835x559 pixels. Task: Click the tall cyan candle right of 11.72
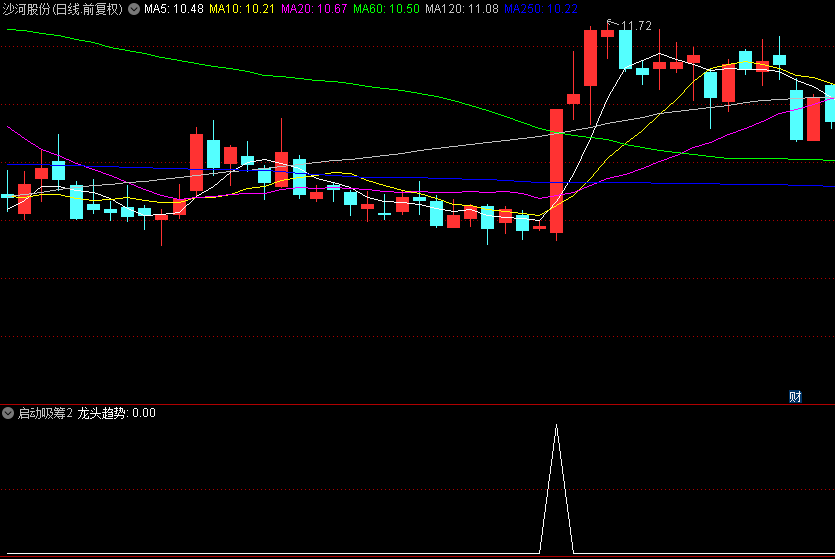[x=625, y=48]
